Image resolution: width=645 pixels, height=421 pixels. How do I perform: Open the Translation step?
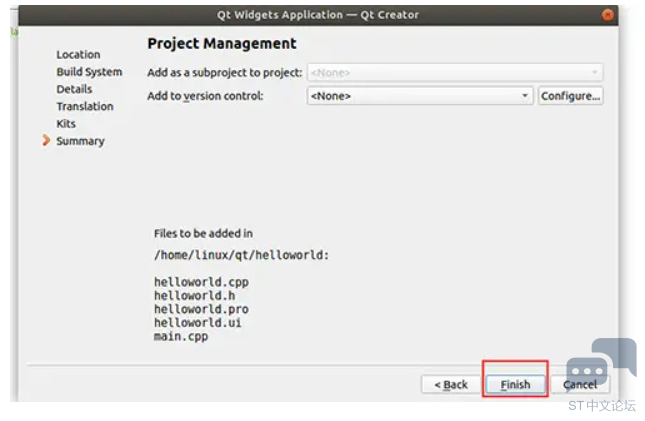(x=84, y=106)
